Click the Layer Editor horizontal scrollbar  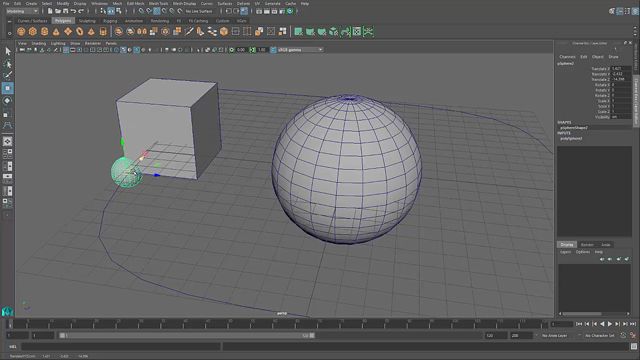594,314
